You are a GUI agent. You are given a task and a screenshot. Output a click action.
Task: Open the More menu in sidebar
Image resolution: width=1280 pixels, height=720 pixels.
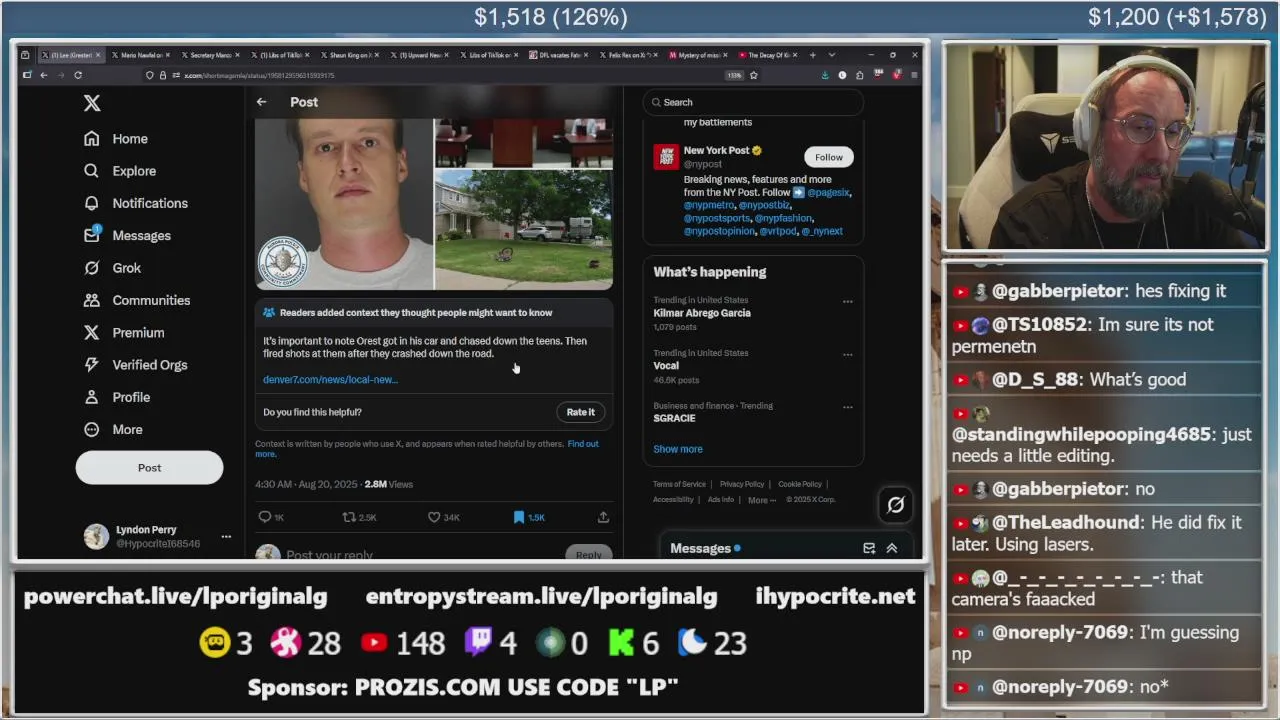113,429
